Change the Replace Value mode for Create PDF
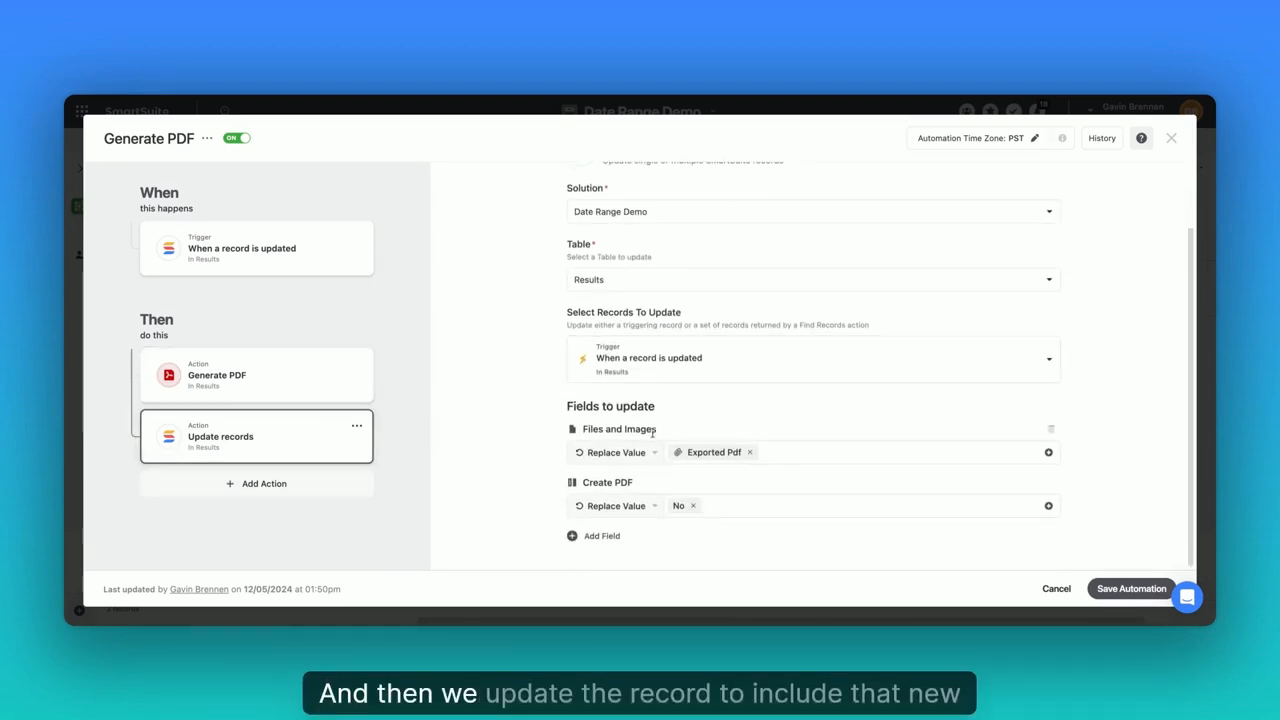 pyautogui.click(x=616, y=506)
